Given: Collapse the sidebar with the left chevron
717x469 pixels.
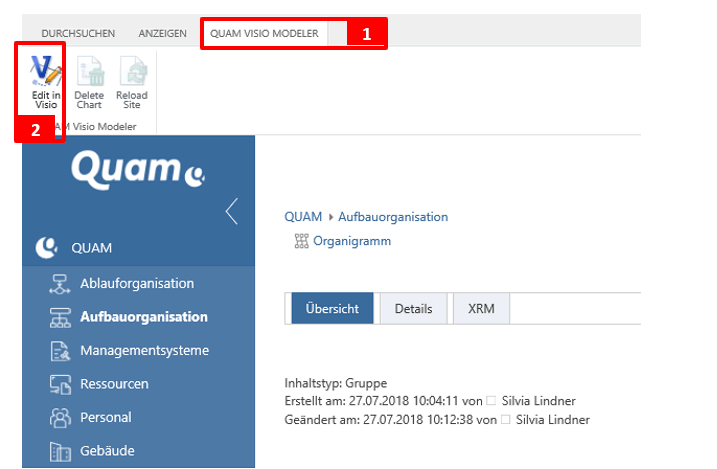Looking at the screenshot, I should [232, 211].
